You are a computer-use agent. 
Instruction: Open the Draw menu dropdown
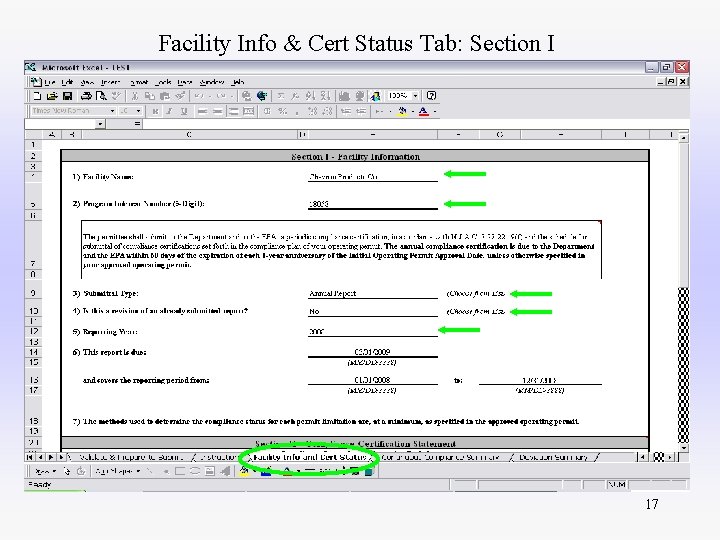pos(45,472)
